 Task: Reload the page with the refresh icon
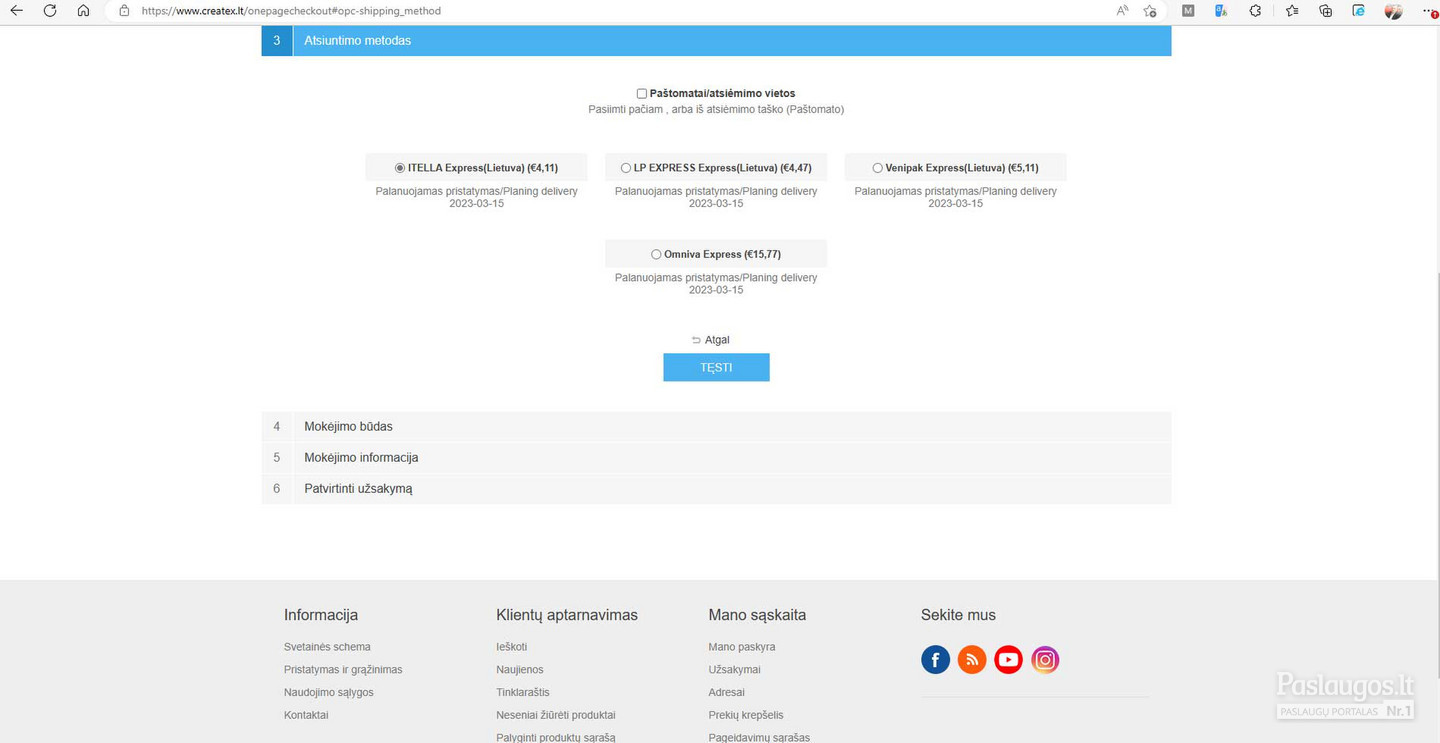pyautogui.click(x=50, y=11)
